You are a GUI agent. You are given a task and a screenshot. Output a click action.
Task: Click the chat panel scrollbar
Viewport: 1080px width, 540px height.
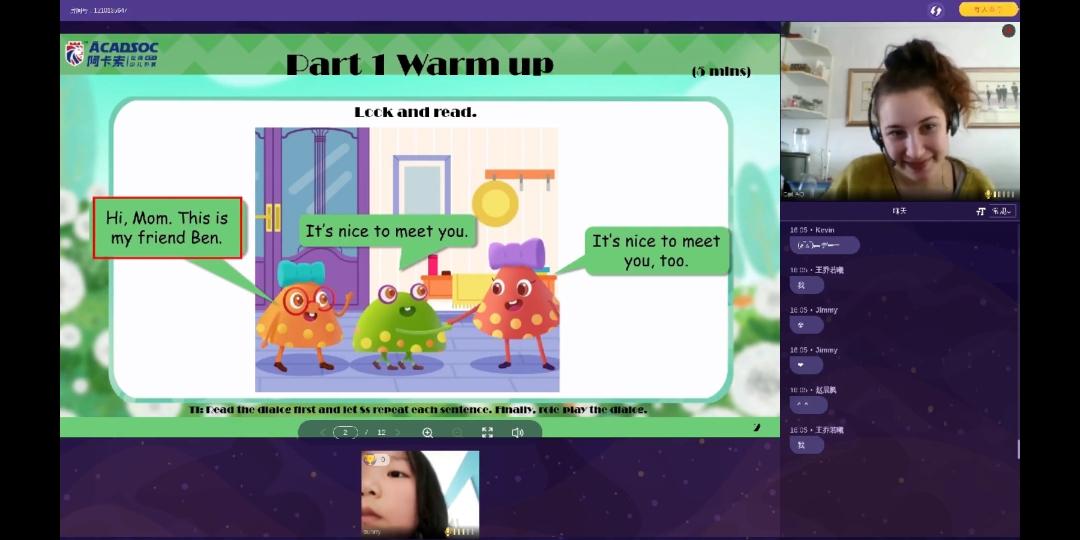click(1018, 449)
